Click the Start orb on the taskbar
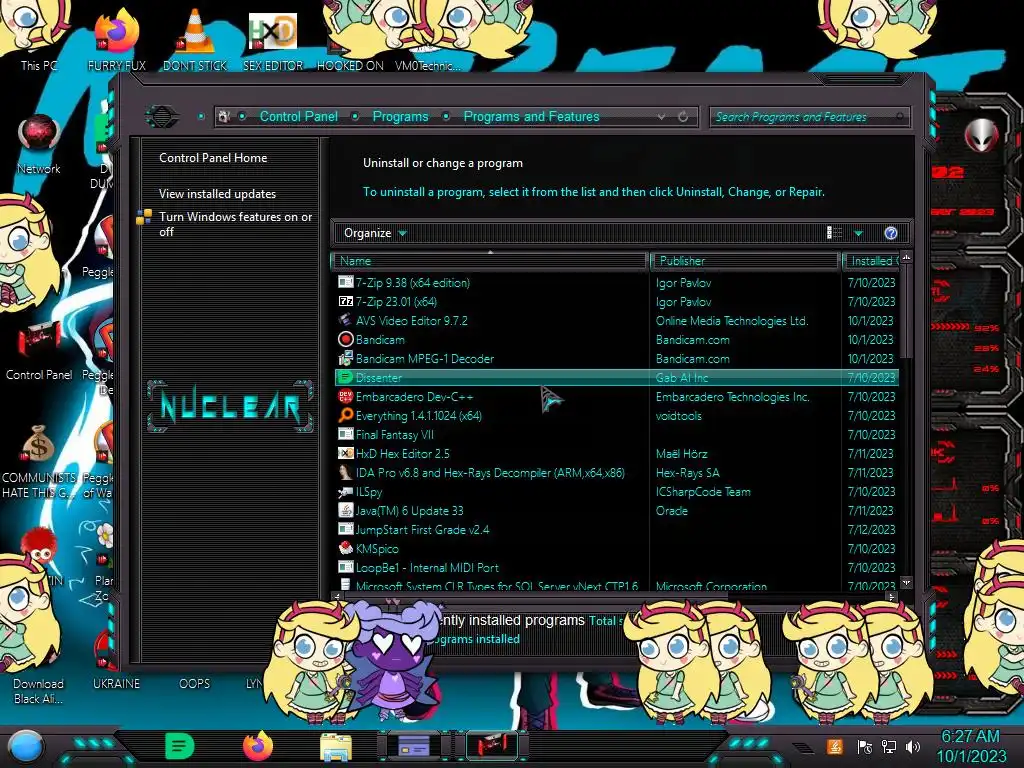 tap(26, 747)
